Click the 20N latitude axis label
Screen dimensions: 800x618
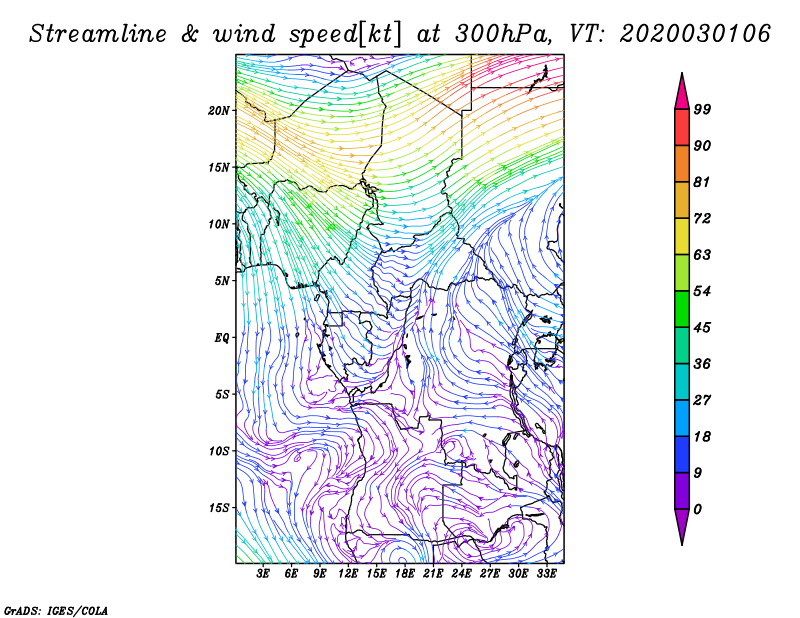(x=219, y=111)
